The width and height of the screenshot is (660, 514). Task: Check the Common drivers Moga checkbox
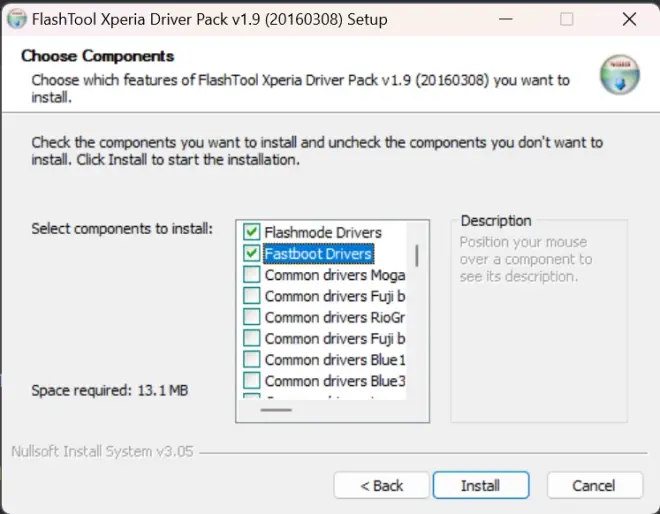click(252, 274)
